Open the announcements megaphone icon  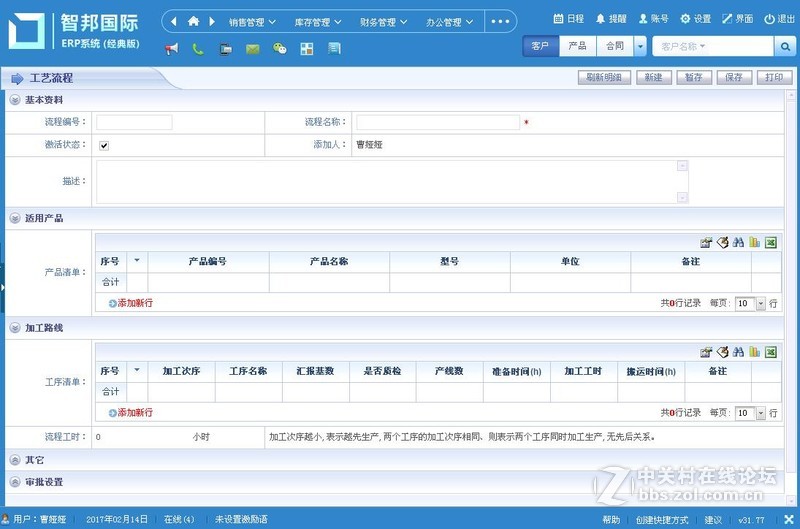click(172, 49)
